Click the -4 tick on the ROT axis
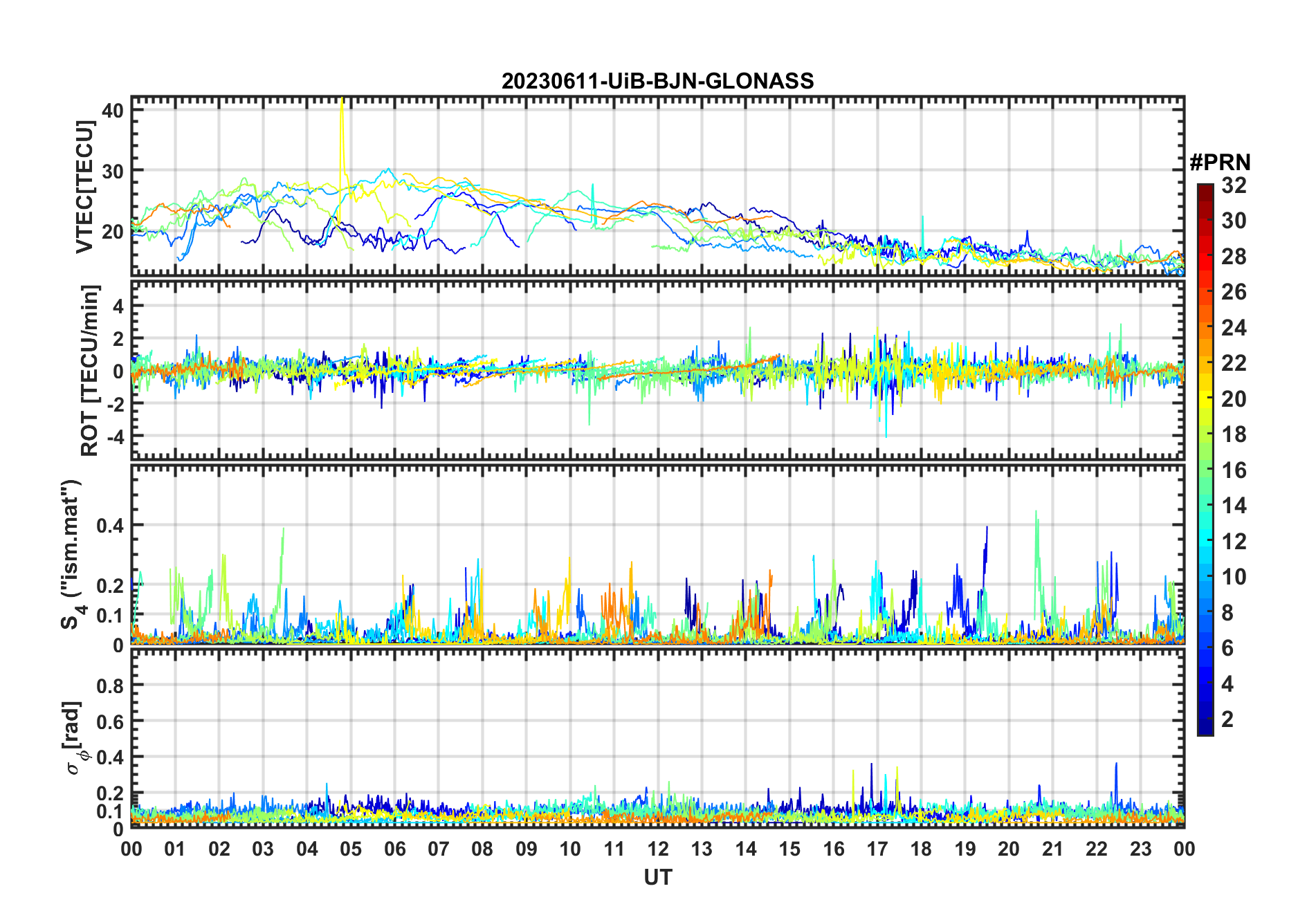 [x=112, y=437]
